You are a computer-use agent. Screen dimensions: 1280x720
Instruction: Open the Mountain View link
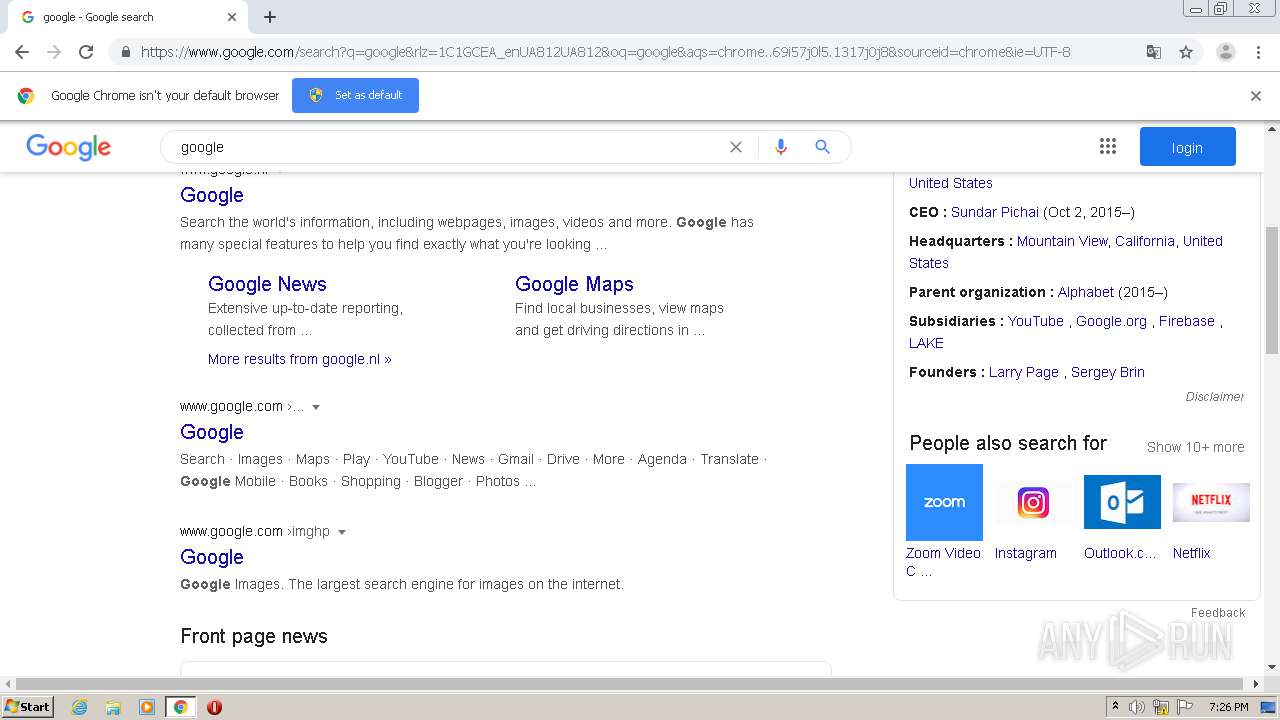[x=1062, y=241]
